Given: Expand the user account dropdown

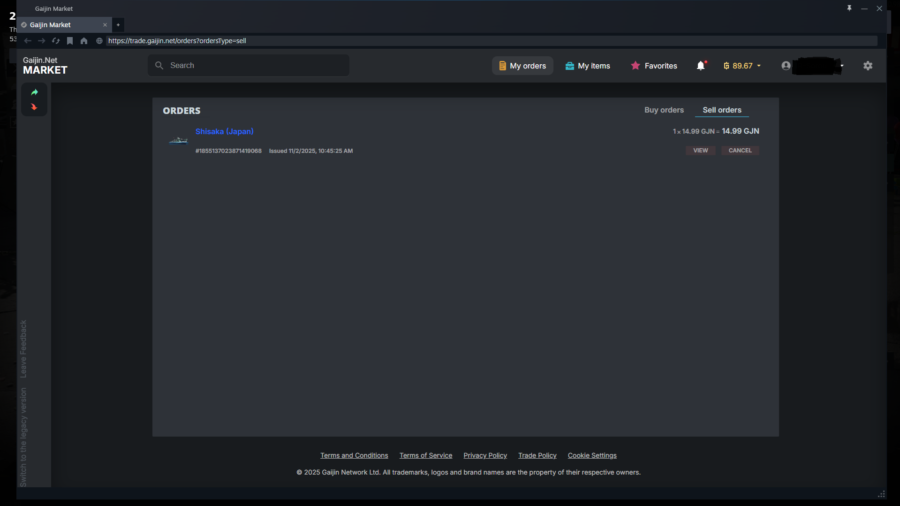Looking at the screenshot, I should coord(813,65).
